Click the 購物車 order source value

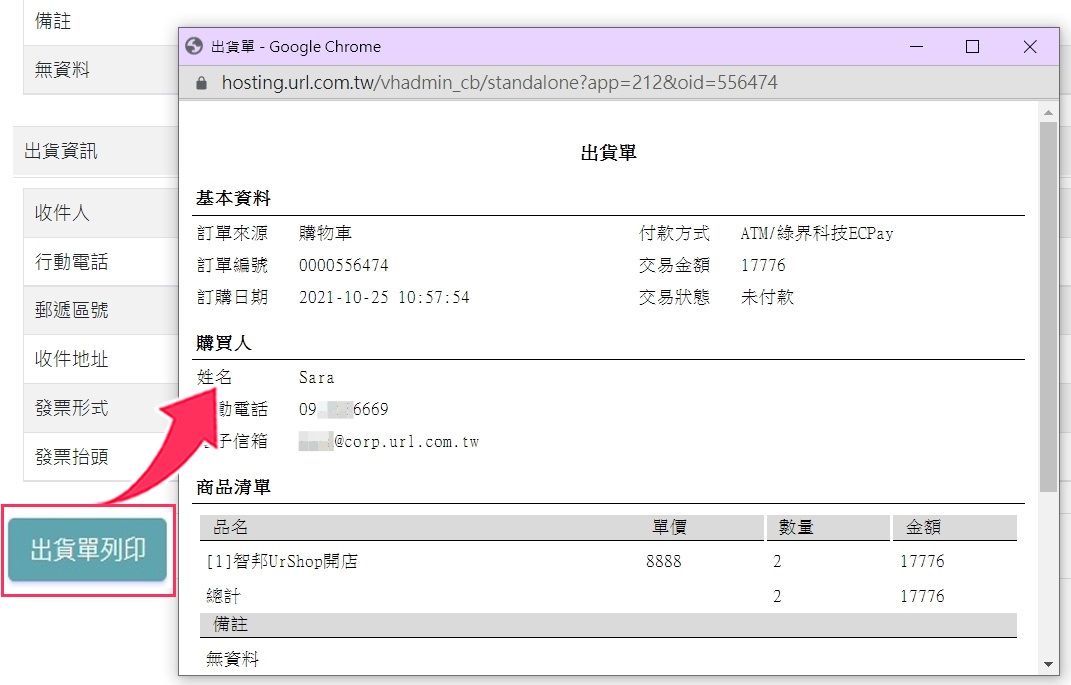pos(325,233)
